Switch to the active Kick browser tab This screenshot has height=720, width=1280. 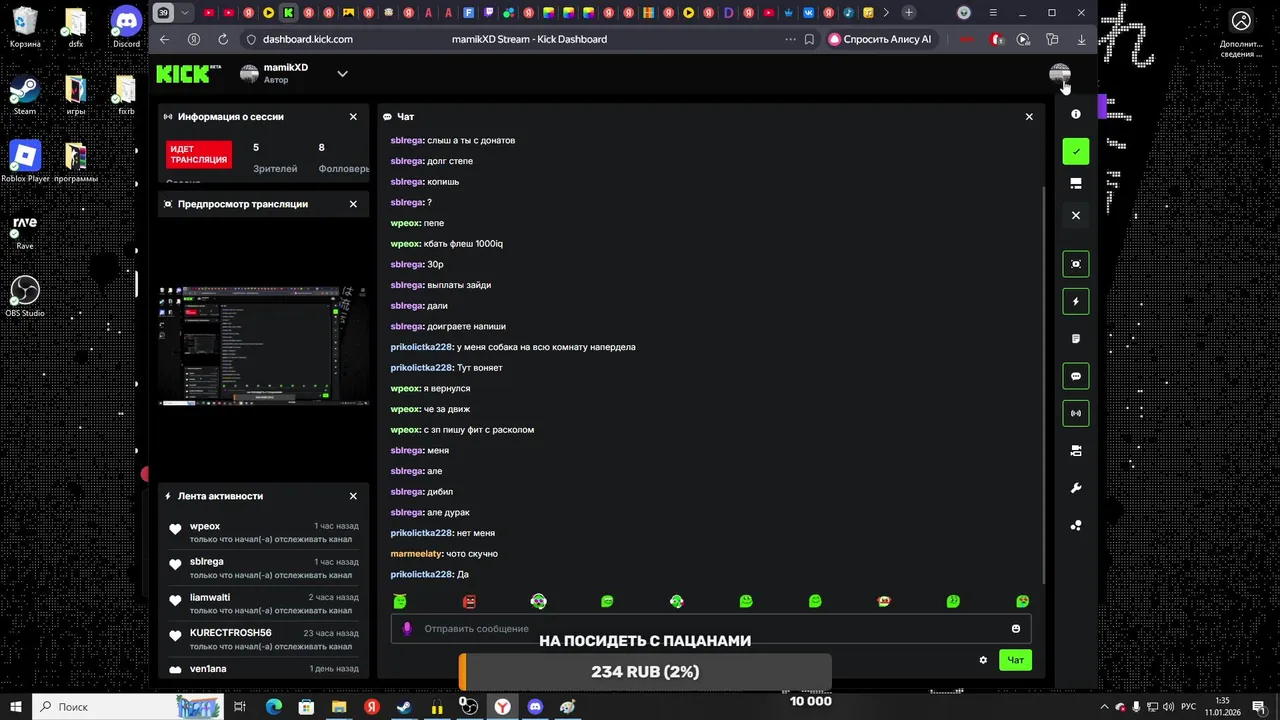(x=288, y=13)
